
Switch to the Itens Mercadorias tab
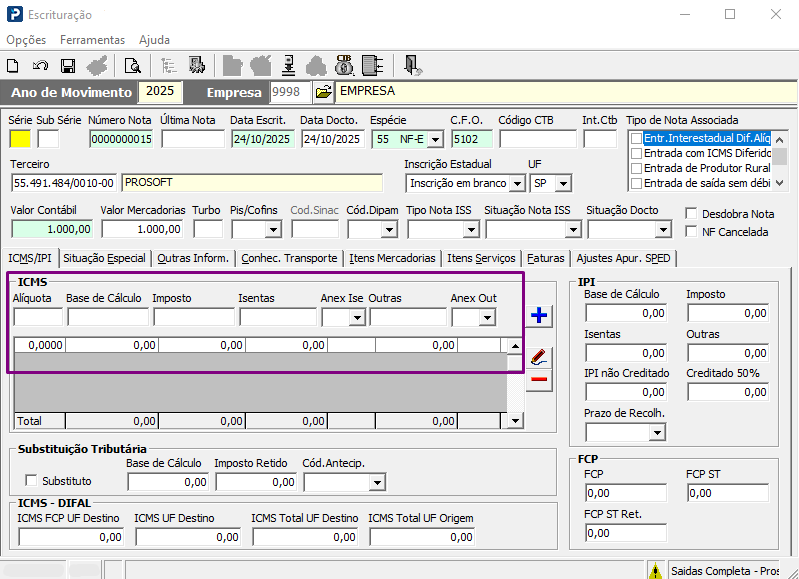[392, 258]
